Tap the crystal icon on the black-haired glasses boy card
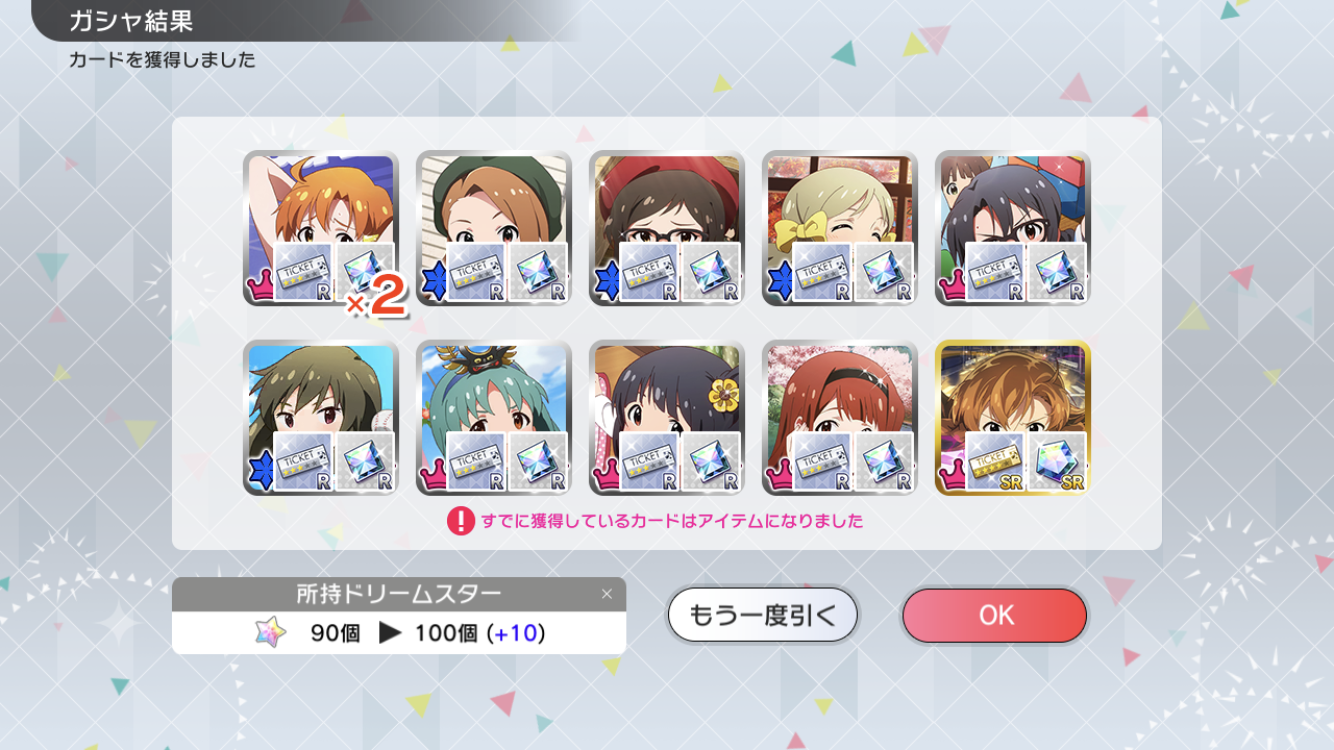1334x750 pixels. 1057,272
